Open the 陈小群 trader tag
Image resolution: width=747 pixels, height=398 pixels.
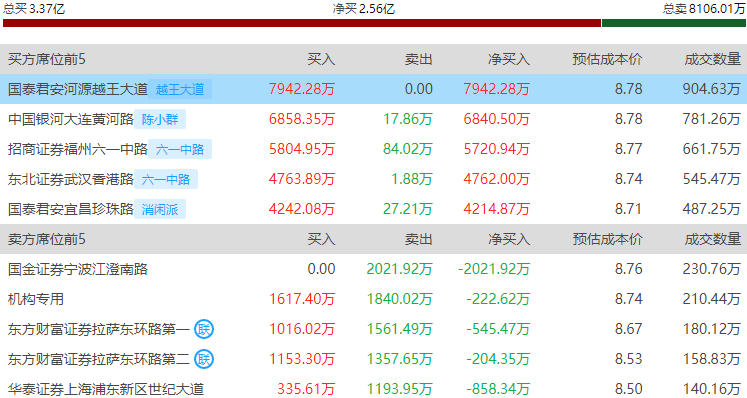click(x=160, y=119)
